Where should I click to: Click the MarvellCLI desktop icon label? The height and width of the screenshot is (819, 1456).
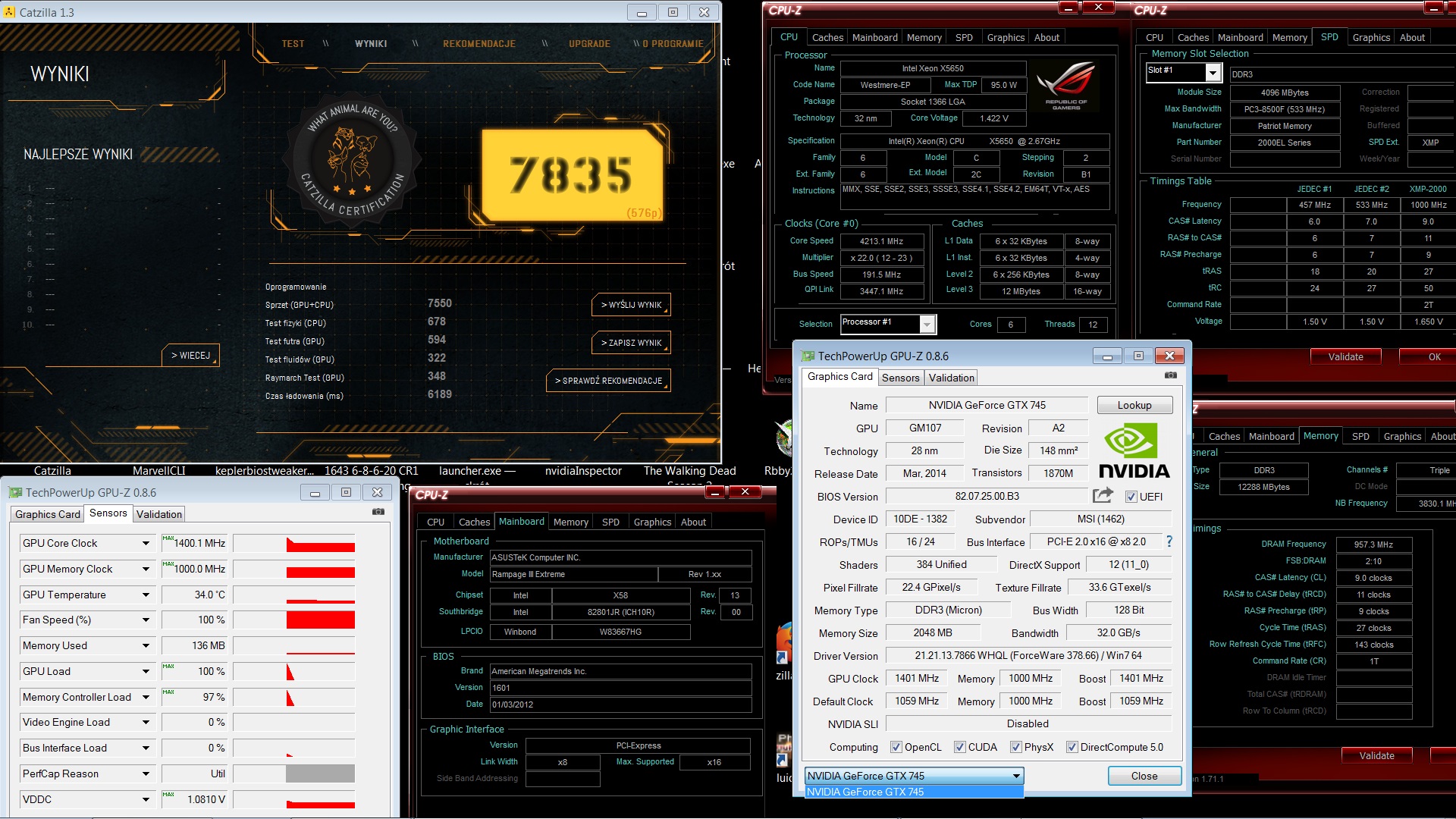pos(158,471)
